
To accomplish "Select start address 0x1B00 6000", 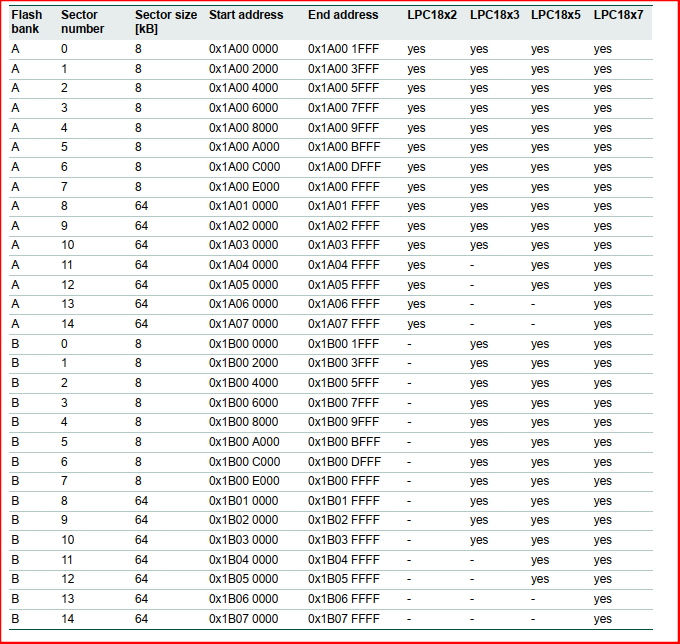I will 243,403.
